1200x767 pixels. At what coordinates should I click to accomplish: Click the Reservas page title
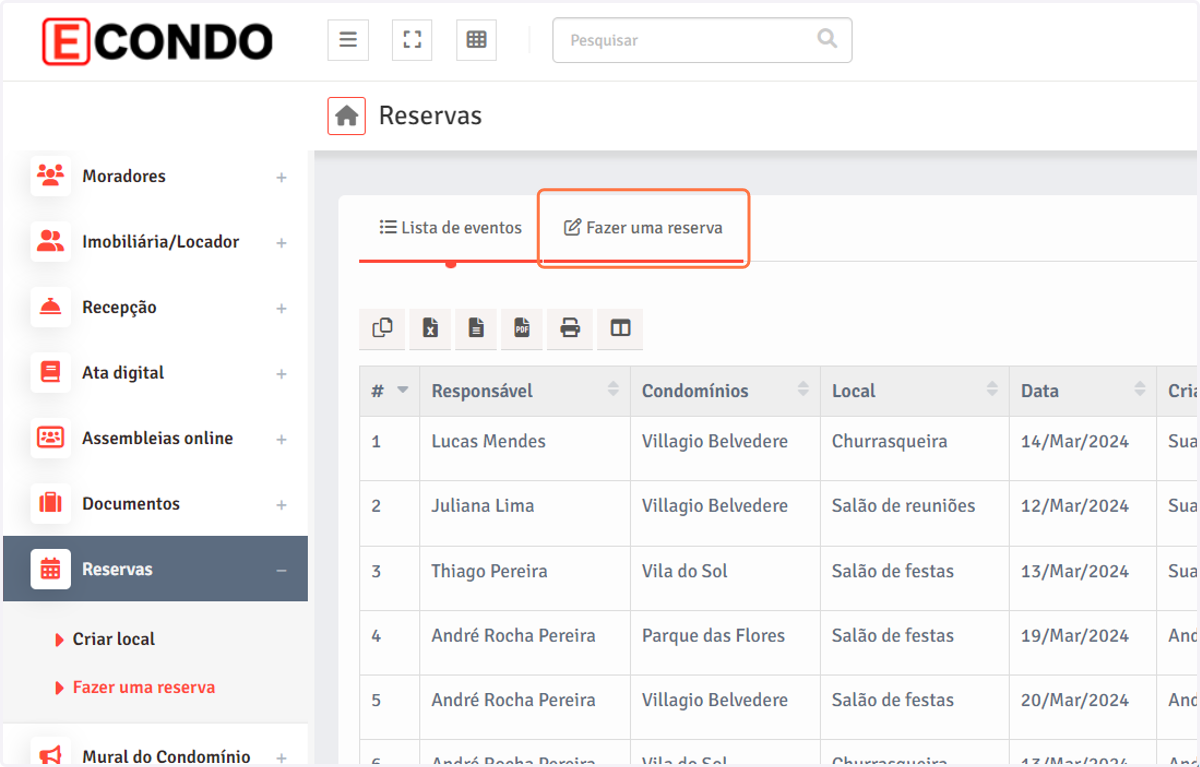(430, 116)
